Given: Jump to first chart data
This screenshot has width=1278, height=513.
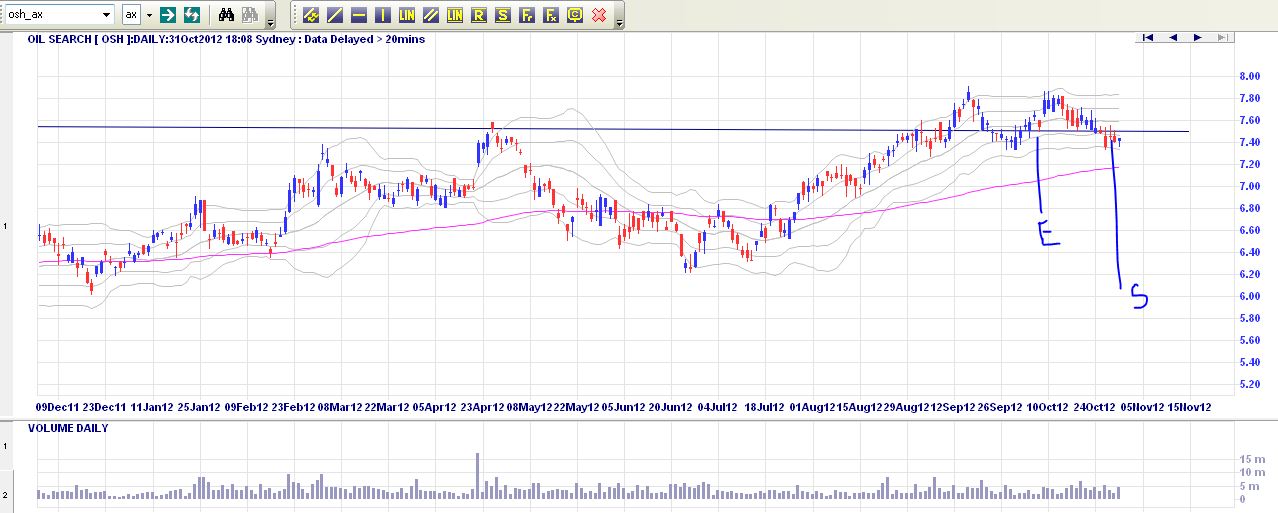Looking at the screenshot, I should coord(1148,37).
